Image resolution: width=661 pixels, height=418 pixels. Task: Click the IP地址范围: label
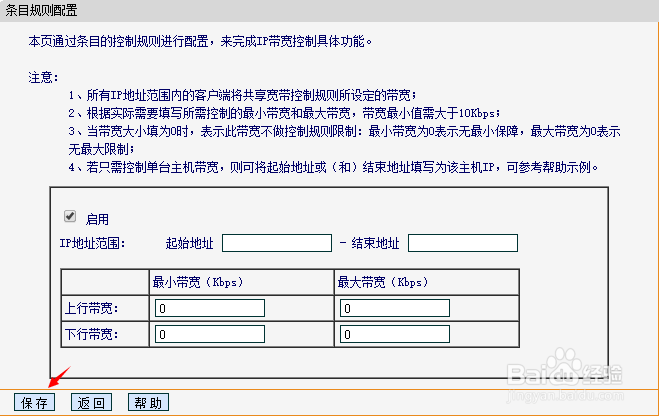(93, 243)
